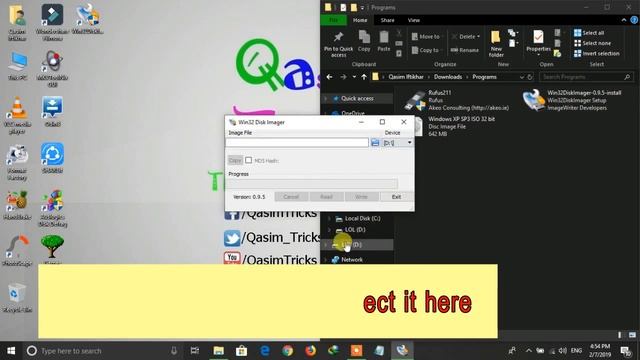This screenshot has height=360, width=640.
Task: Click the Paste ribbon icon
Action: [x=384, y=41]
